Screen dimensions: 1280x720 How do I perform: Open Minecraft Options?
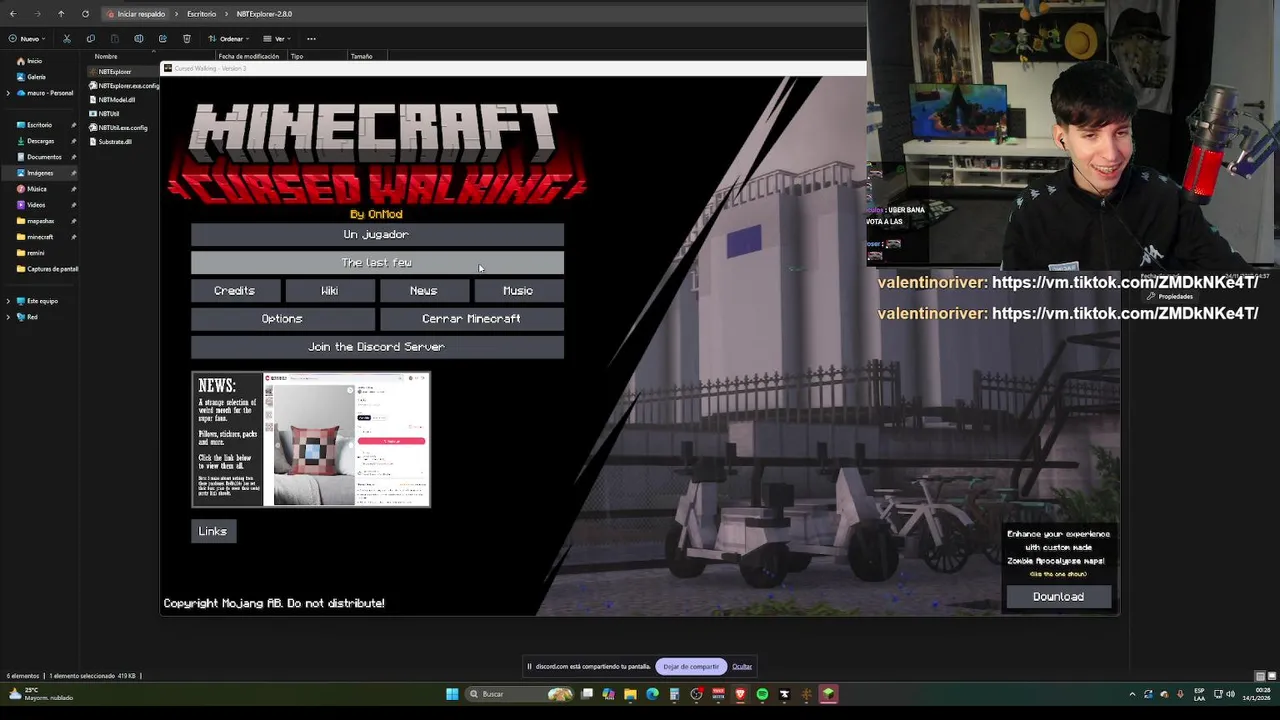[x=282, y=318]
